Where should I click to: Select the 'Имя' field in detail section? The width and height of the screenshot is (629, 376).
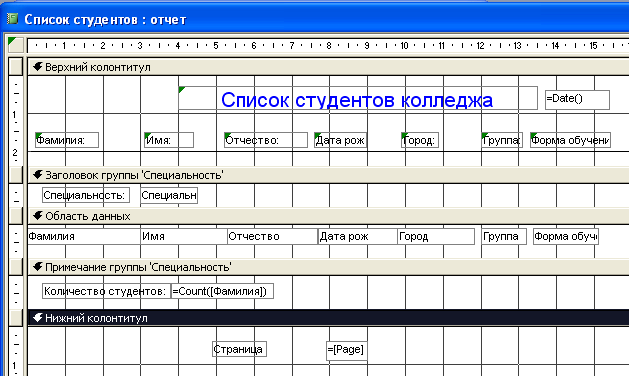pos(184,236)
